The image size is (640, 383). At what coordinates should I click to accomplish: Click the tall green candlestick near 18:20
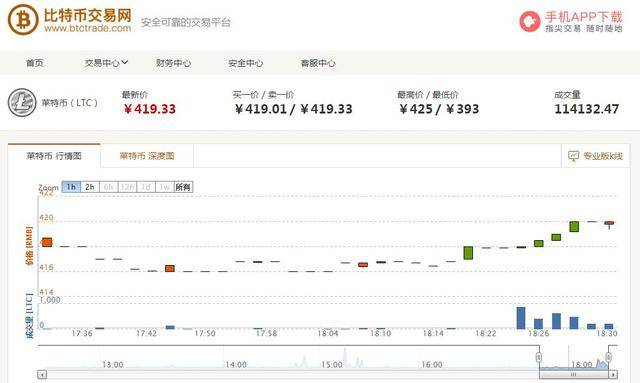[468, 253]
